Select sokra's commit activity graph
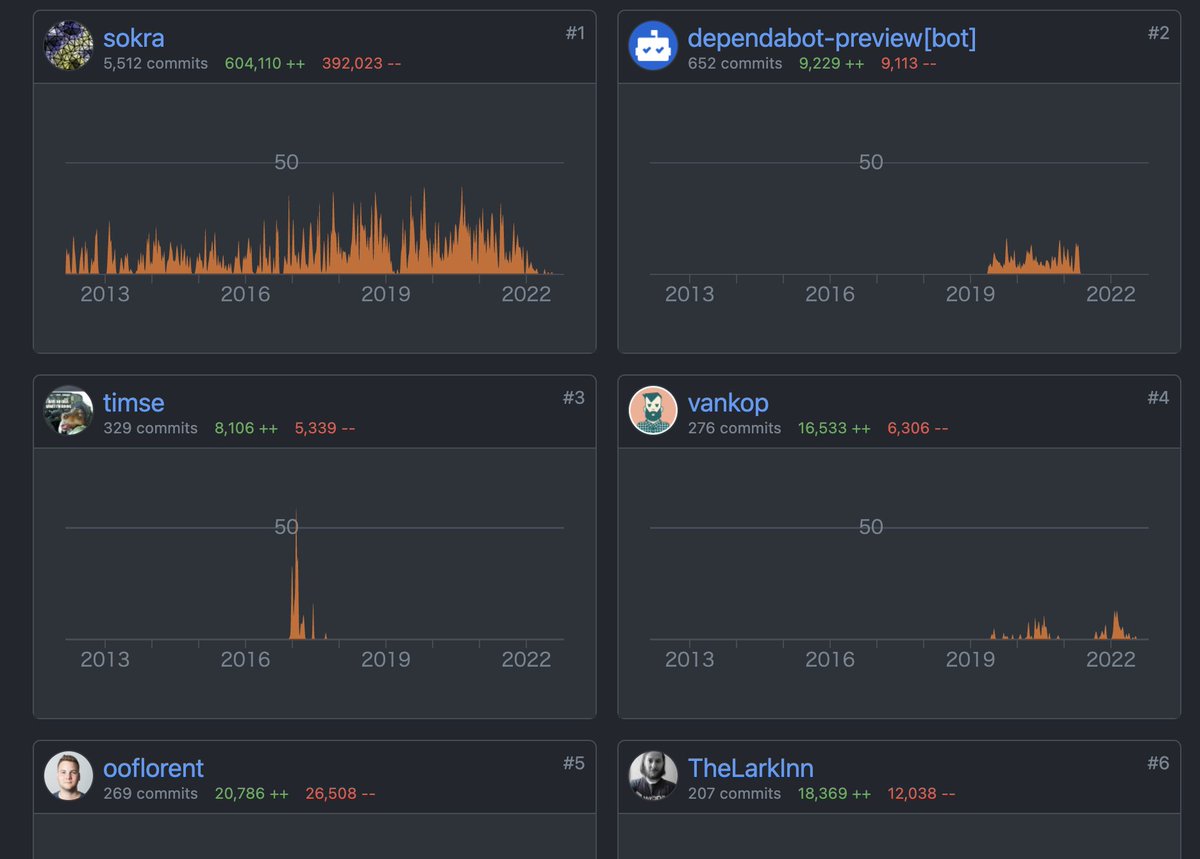 click(x=315, y=232)
